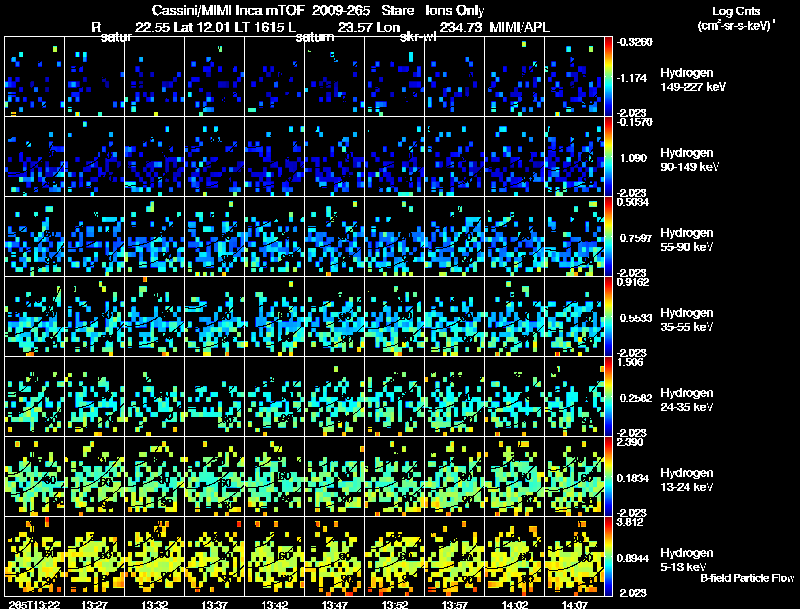Select the 149-227 keV panel at 14:07

click(x=574, y=77)
